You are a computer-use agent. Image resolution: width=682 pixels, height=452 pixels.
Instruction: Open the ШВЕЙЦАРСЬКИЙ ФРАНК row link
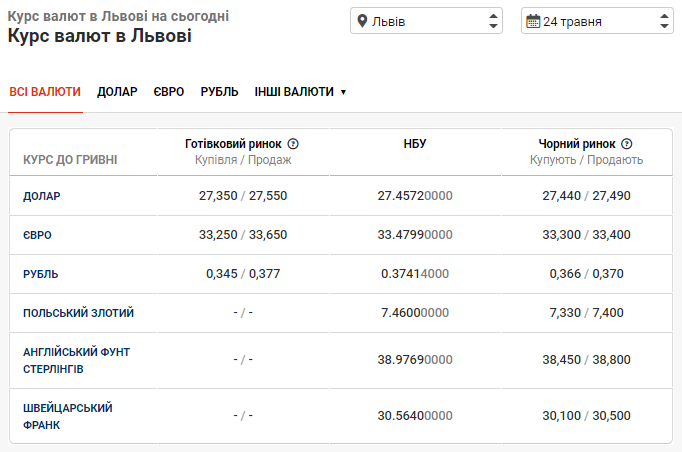[x=68, y=416]
